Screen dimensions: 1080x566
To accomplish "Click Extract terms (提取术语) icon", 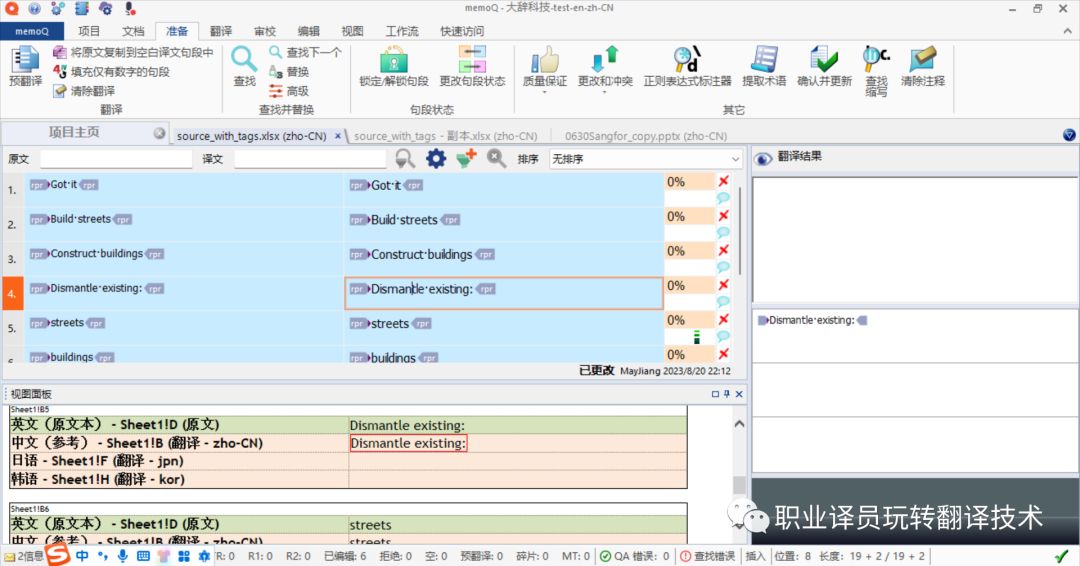I will point(764,66).
